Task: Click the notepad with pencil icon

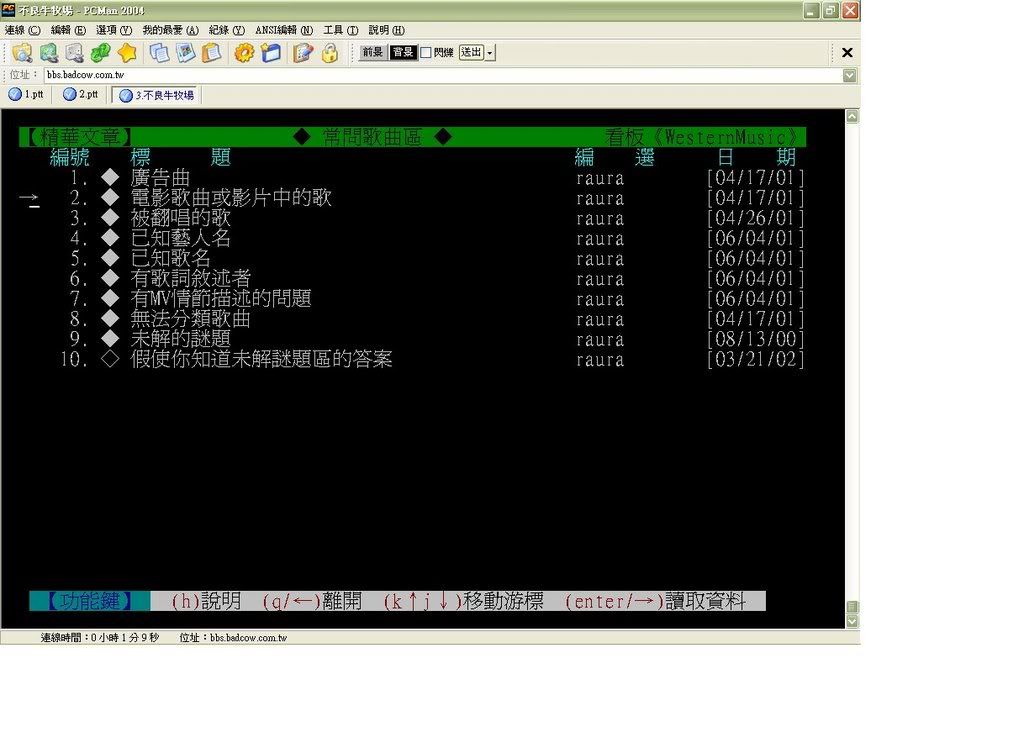Action: [303, 53]
